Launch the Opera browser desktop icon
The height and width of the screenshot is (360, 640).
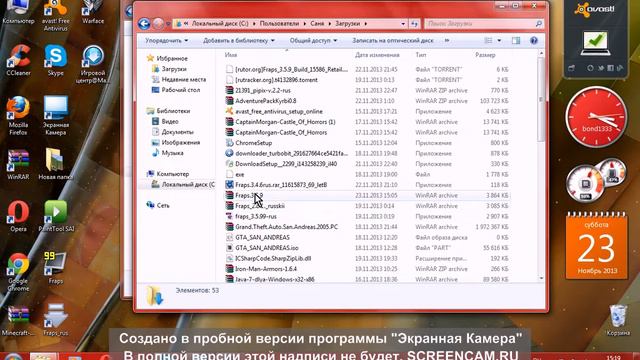click(18, 216)
